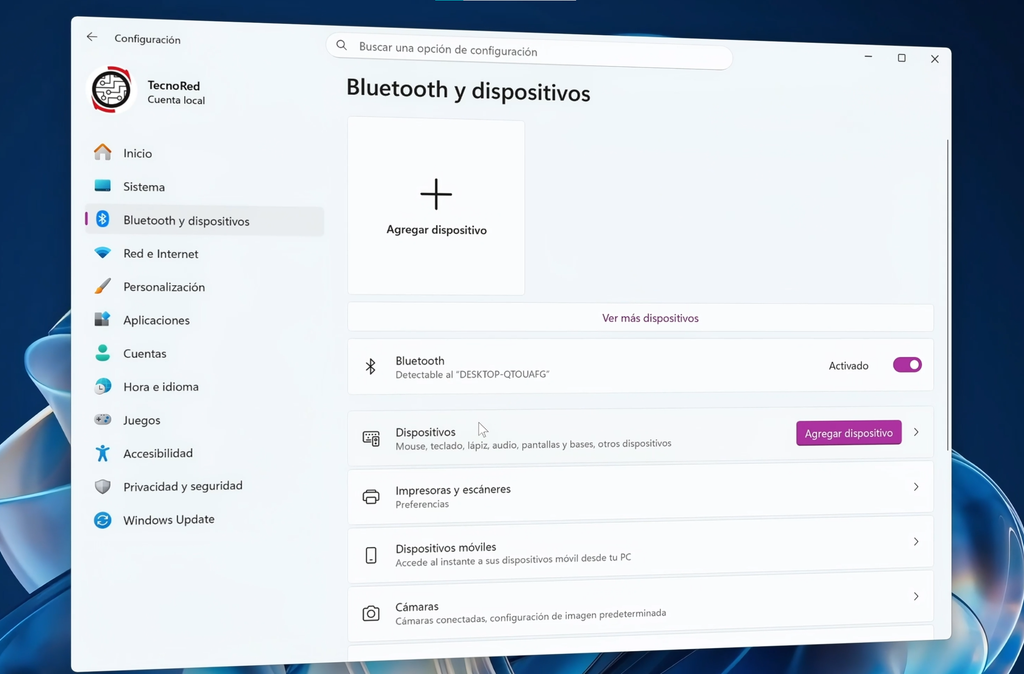This screenshot has width=1024, height=674.
Task: Click the Activado status label
Action: pos(848,366)
